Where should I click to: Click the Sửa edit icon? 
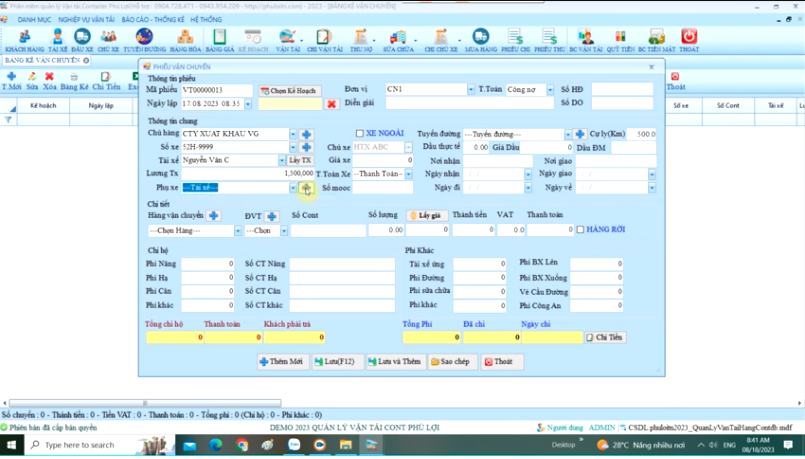coord(32,81)
